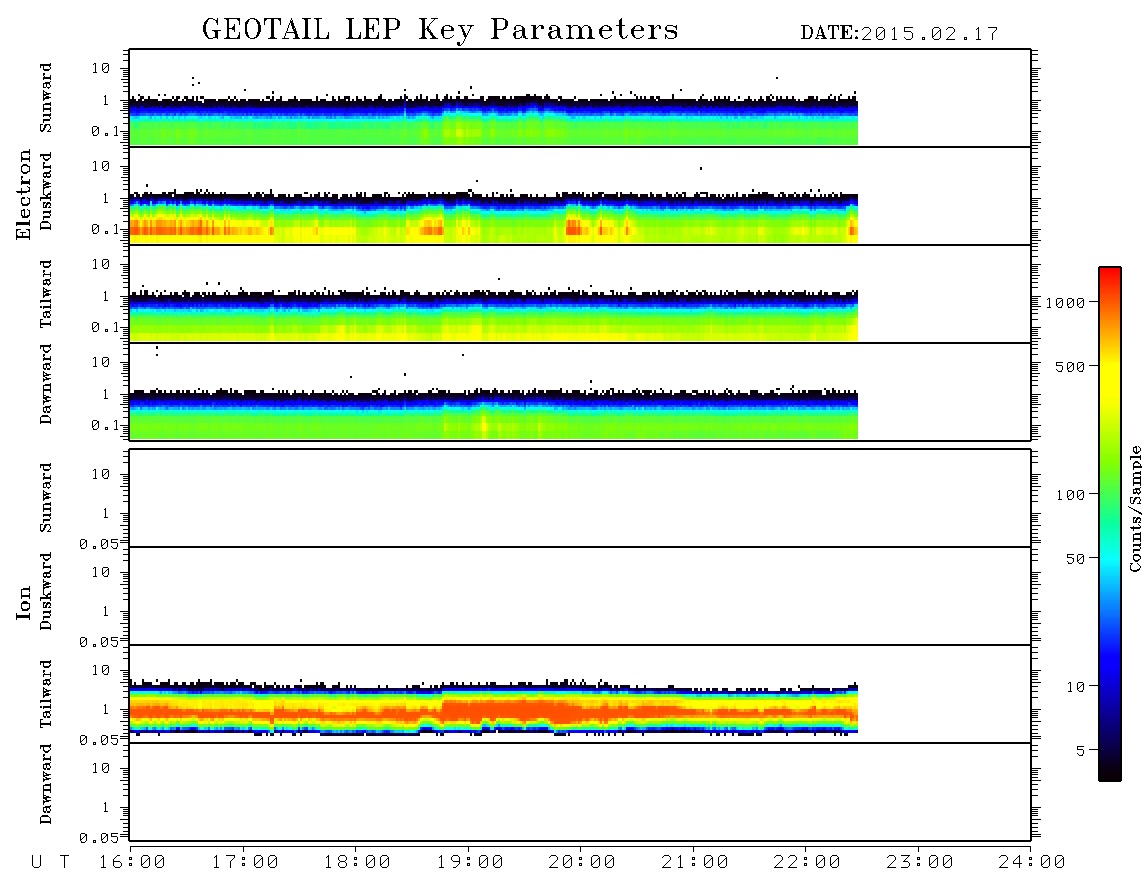The height and width of the screenshot is (880, 1142).
Task: Click the 22:00 time tick label
Action: point(807,863)
